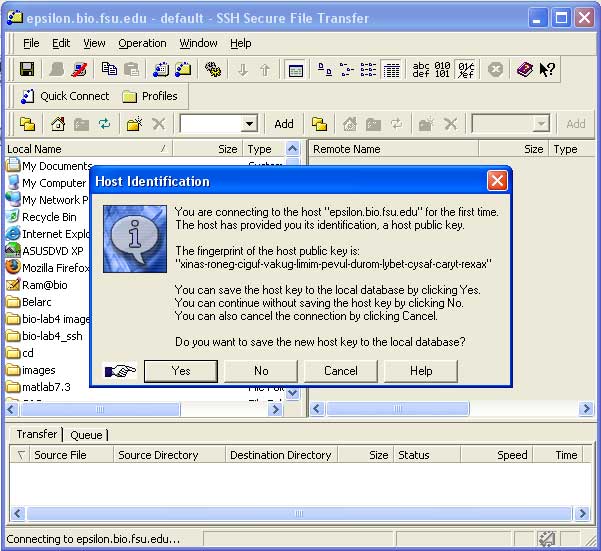Image resolution: width=601 pixels, height=551 pixels.
Task: Click Destination Directory column header
Action: pos(281,455)
